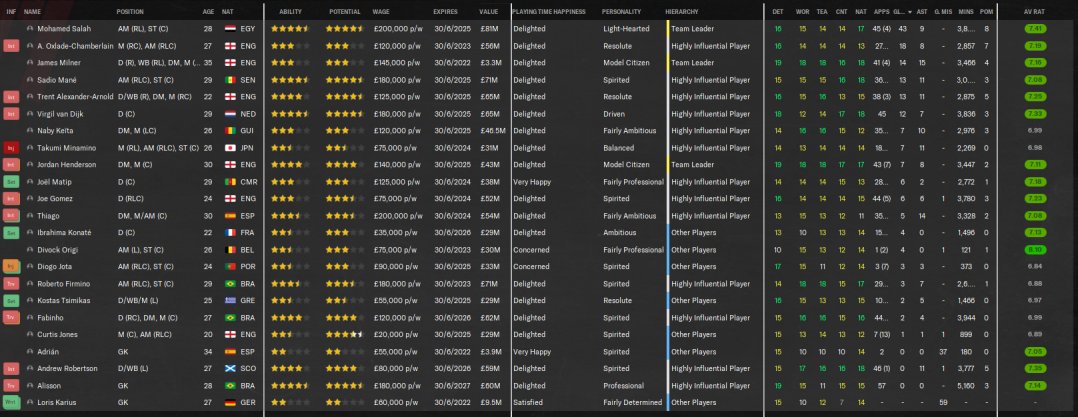Click Naby Keïta's £46.5M value
1078x417 pixels.
point(493,131)
